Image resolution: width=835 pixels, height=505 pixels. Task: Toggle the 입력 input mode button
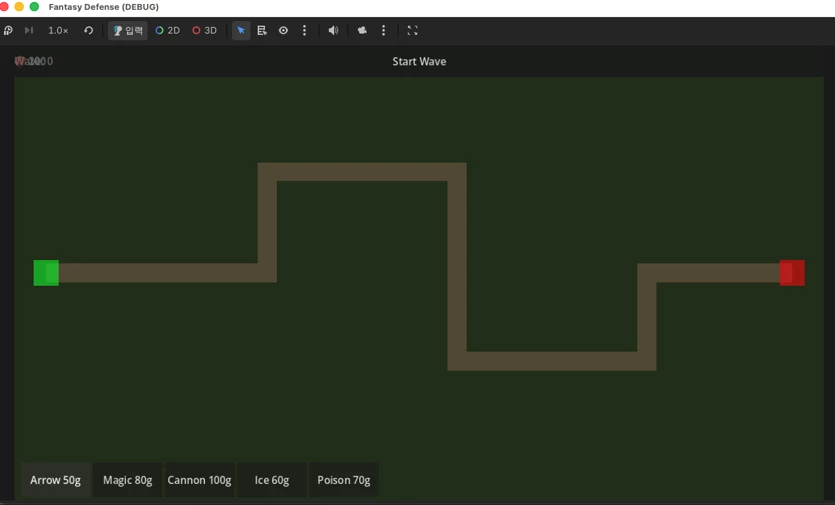click(x=128, y=30)
